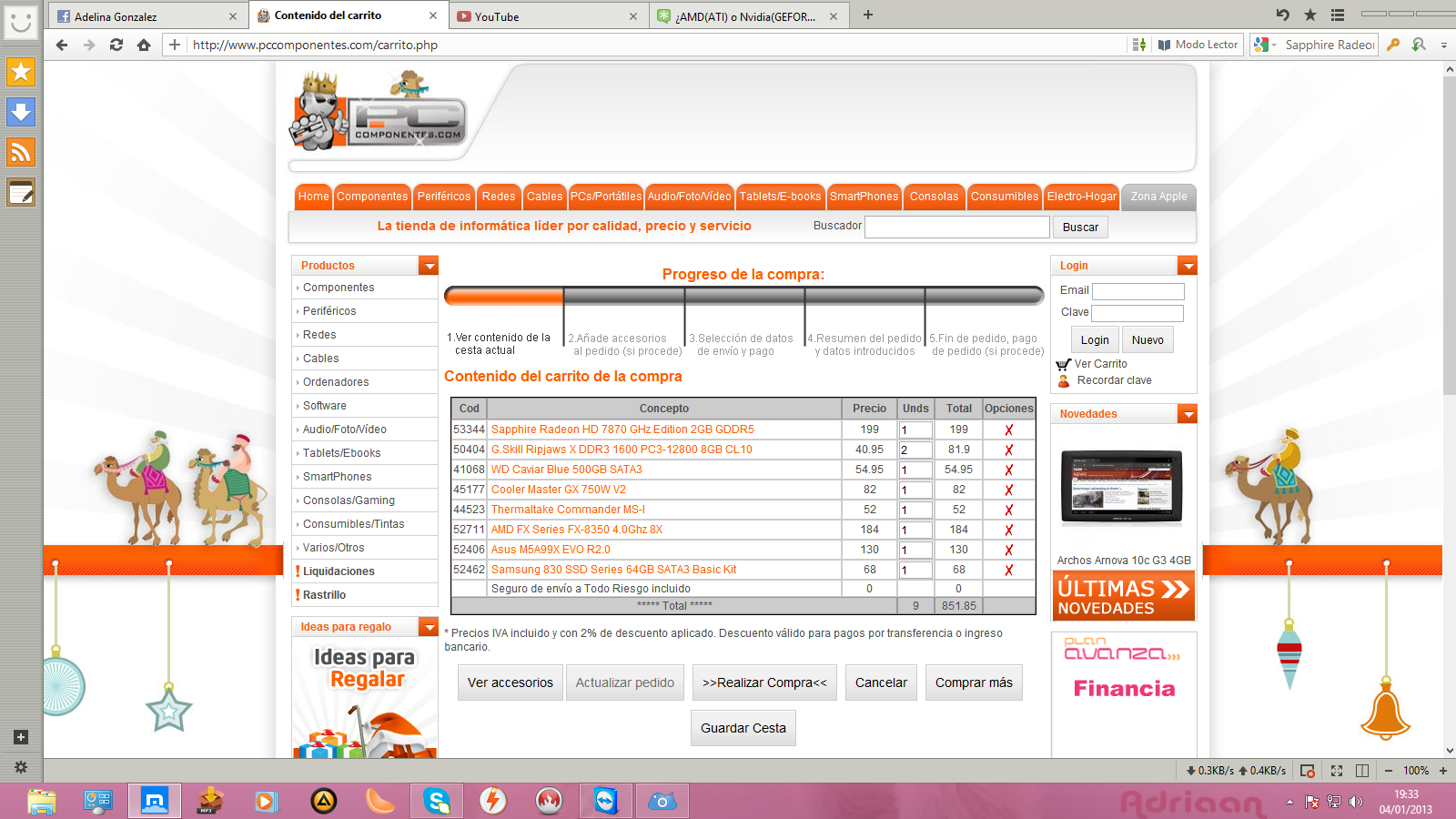1456x819 pixels.
Task: Toggle Modo Lector reader mode
Action: click(1198, 45)
